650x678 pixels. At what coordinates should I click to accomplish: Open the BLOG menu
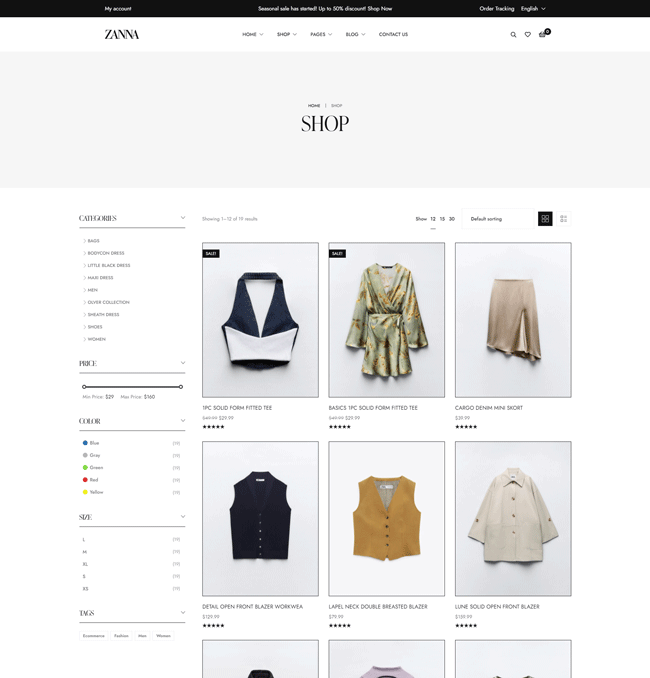tap(355, 35)
